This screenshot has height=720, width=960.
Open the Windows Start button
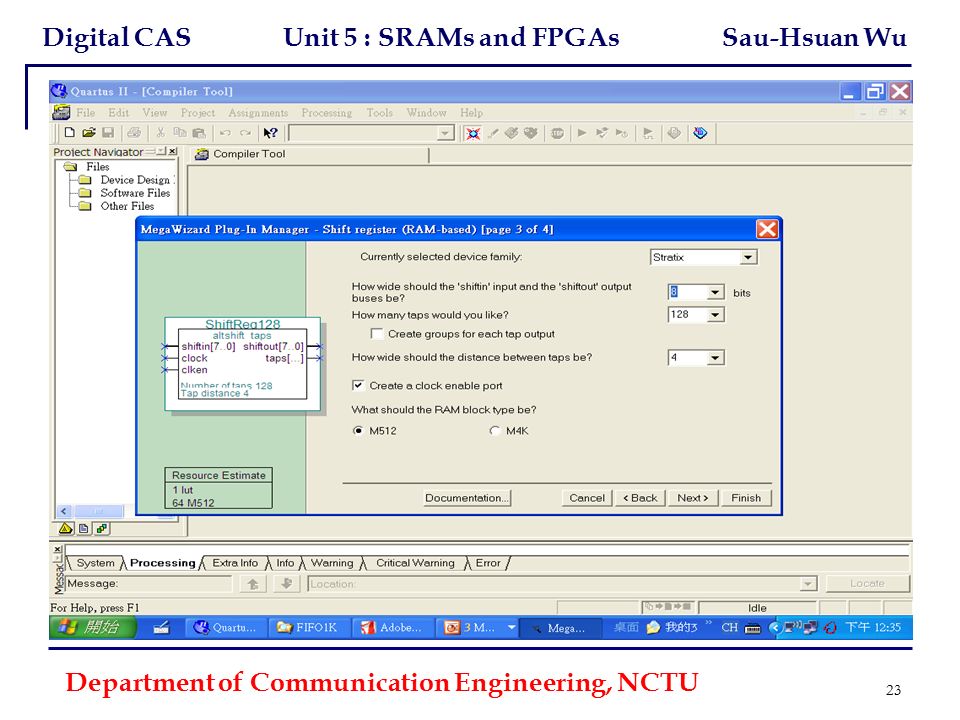92,628
